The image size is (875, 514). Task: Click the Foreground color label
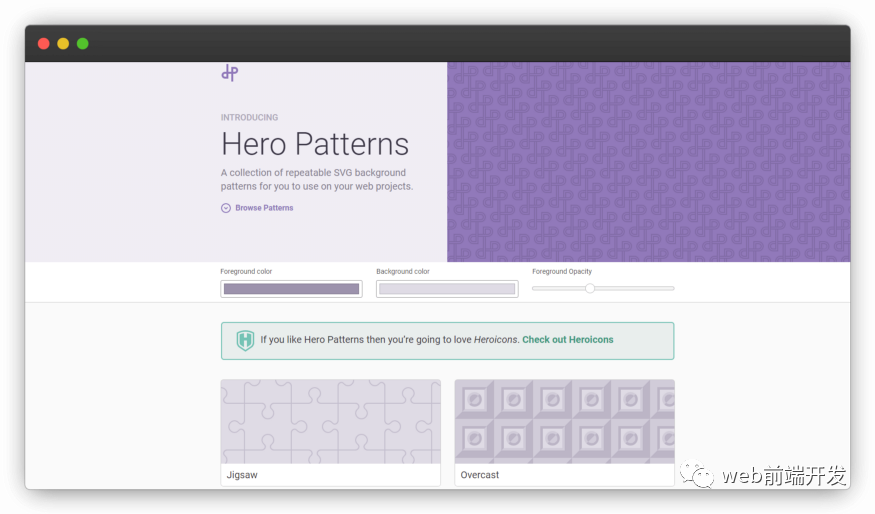[x=246, y=271]
